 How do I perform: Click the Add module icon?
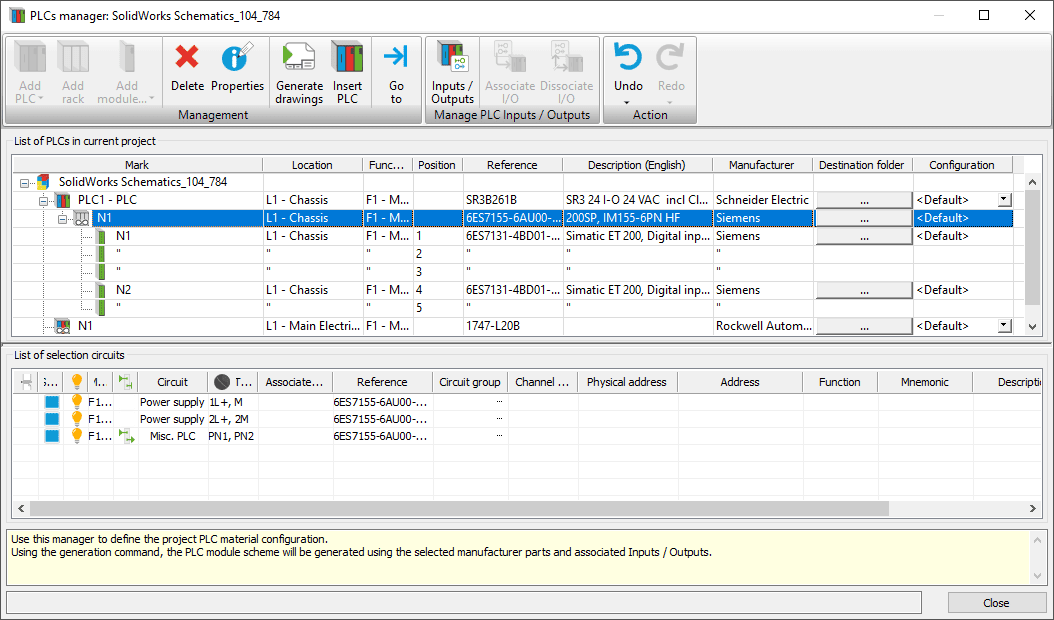126,57
